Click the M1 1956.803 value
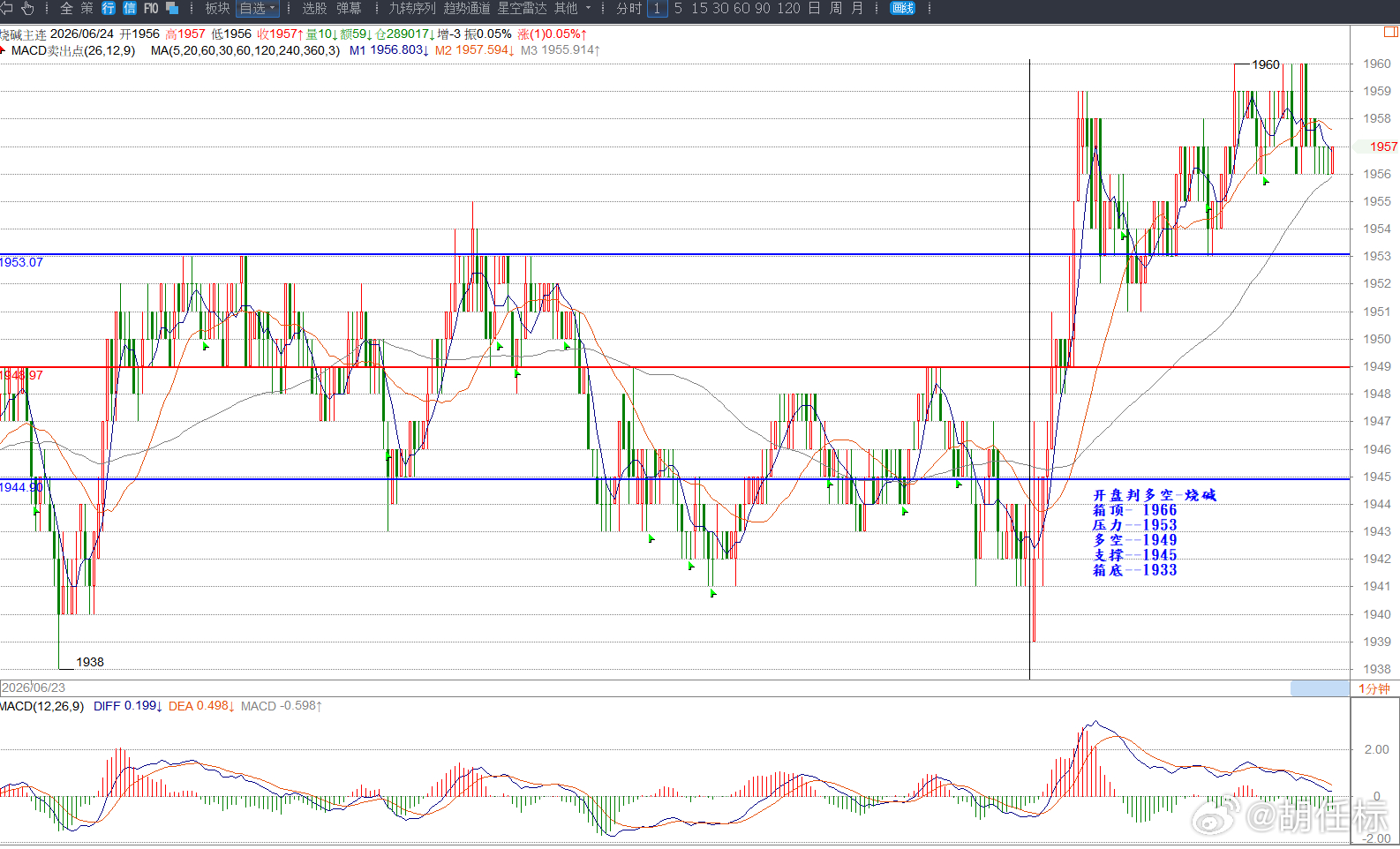Image resolution: width=1400 pixels, height=849 pixels. coord(389,50)
